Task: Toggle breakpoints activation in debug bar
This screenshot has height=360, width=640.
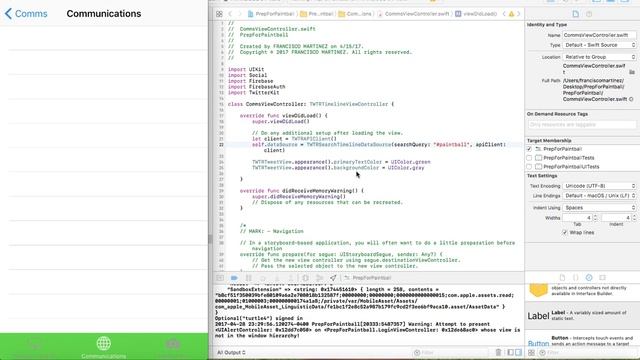Action: click(x=234, y=278)
